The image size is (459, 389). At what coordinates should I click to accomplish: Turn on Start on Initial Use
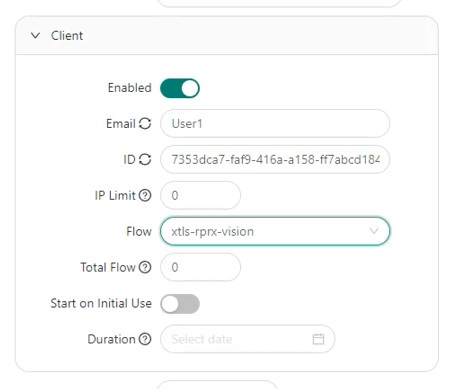tap(180, 304)
